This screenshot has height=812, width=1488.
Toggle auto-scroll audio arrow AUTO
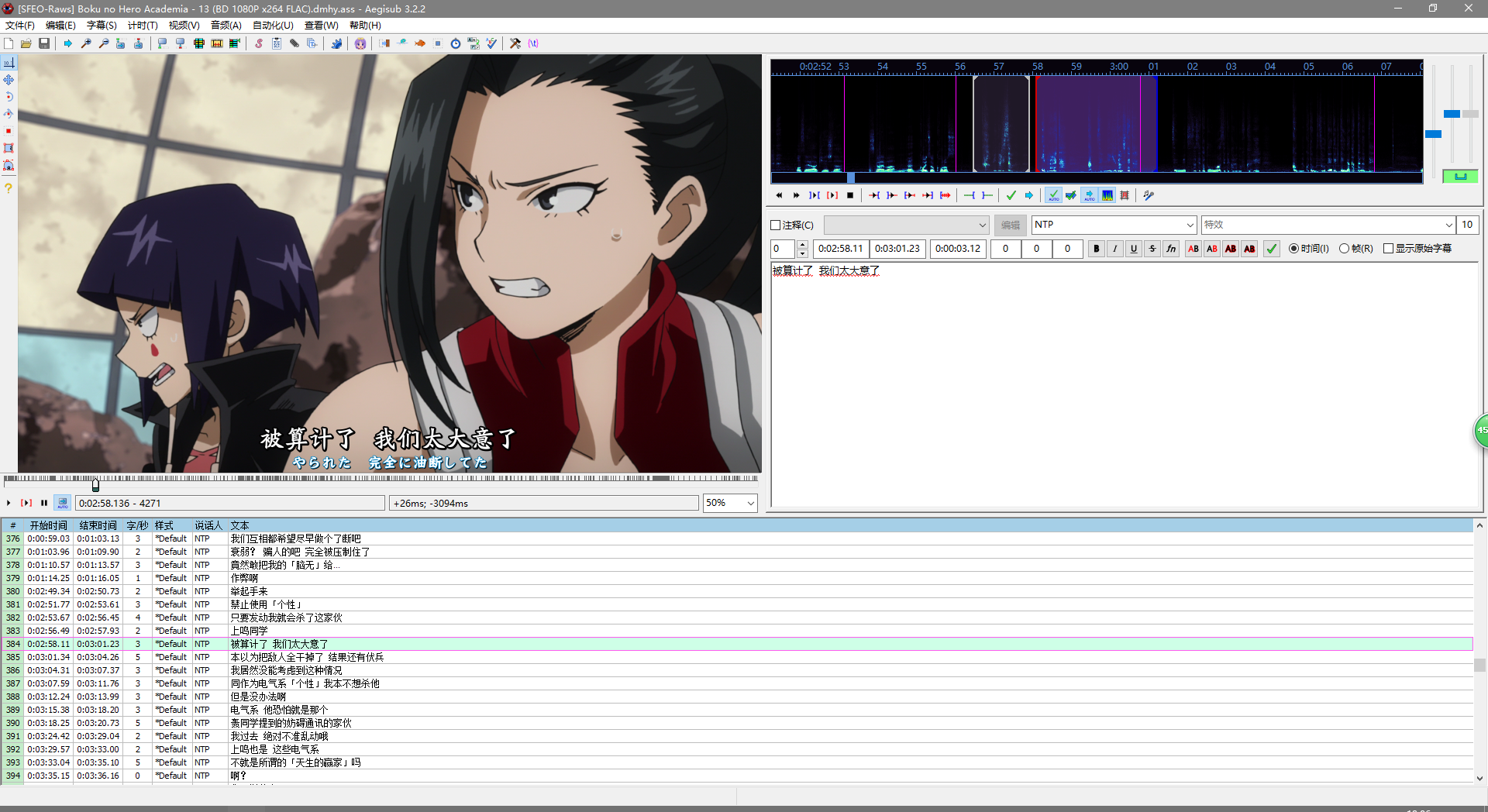click(x=1090, y=195)
